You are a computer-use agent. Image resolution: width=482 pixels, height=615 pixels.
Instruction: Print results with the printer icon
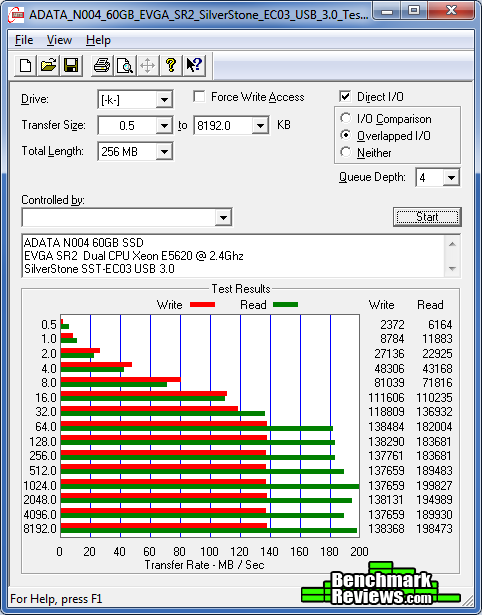[102, 65]
